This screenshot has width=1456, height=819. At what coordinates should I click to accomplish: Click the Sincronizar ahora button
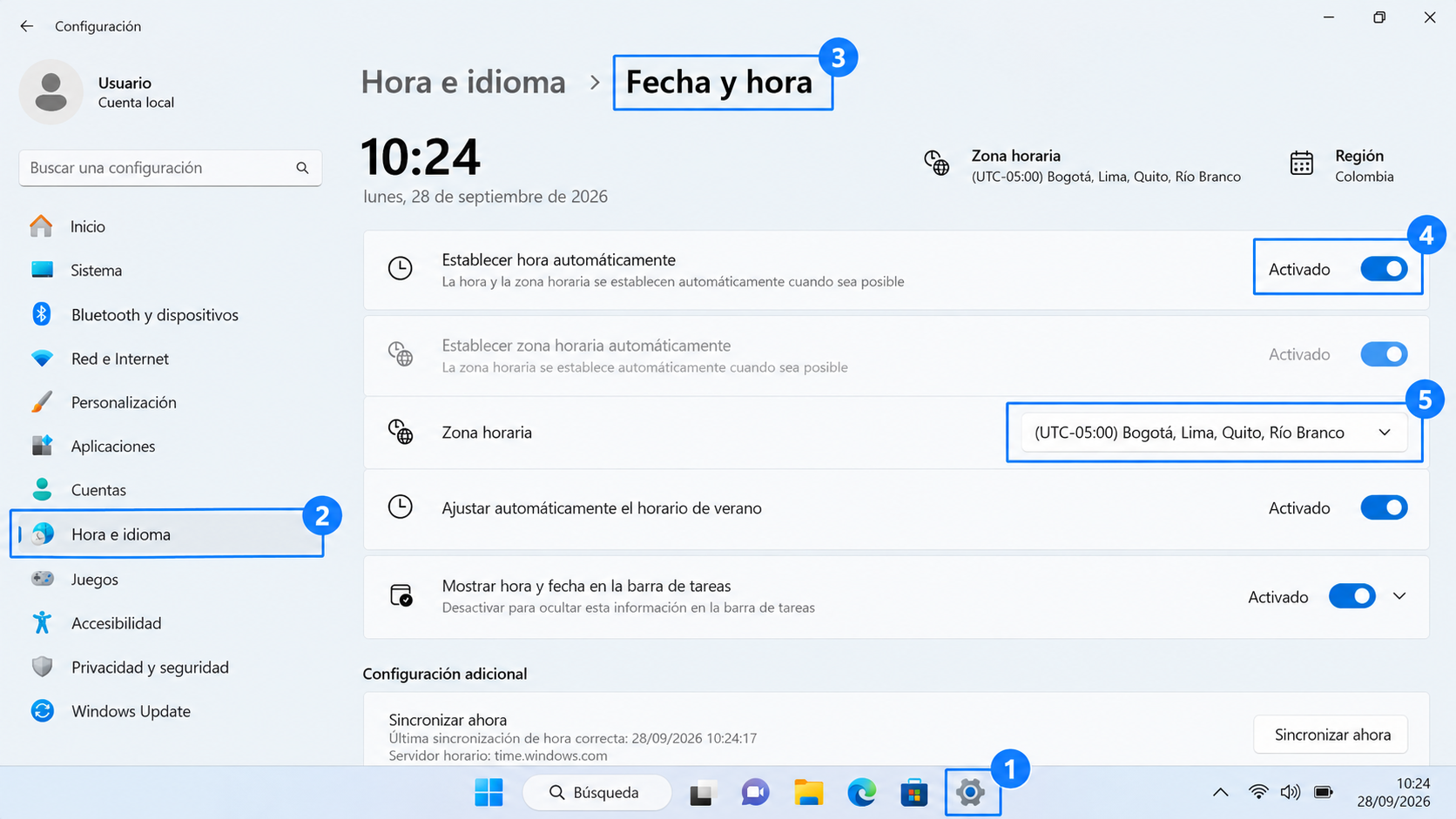point(1331,735)
